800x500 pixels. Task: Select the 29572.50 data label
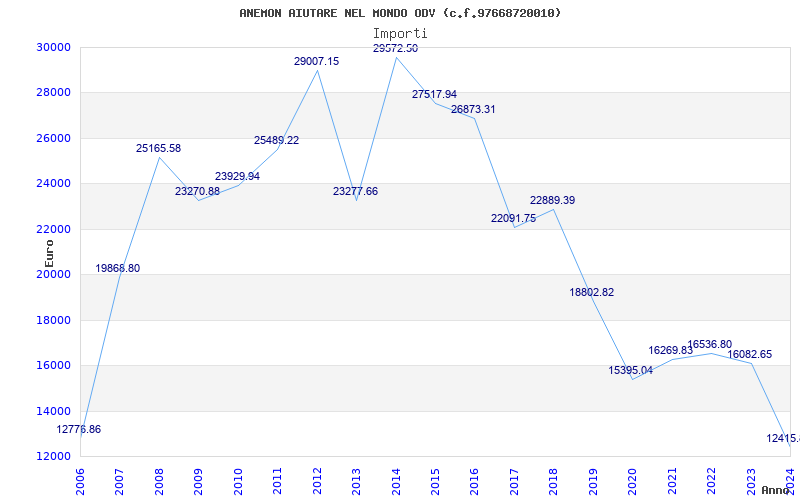pyautogui.click(x=395, y=48)
